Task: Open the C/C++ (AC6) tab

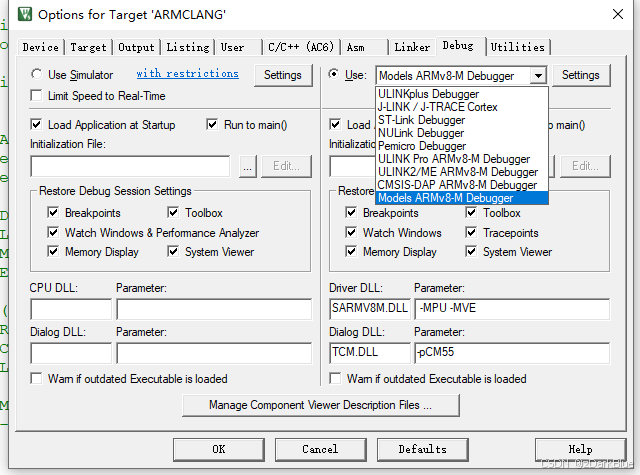Action: coord(301,47)
